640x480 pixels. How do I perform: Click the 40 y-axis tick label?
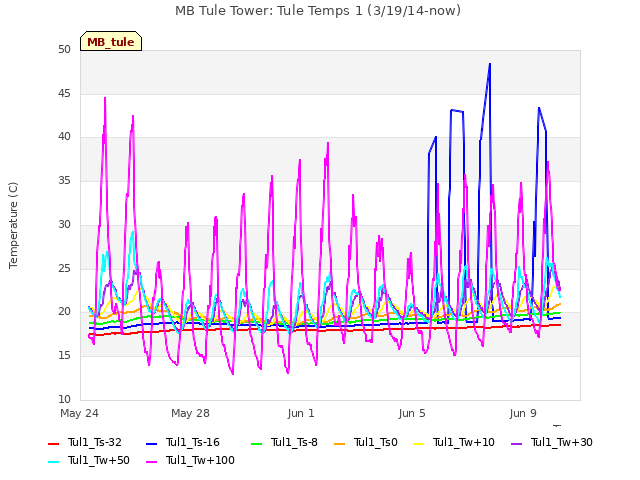click(x=64, y=137)
